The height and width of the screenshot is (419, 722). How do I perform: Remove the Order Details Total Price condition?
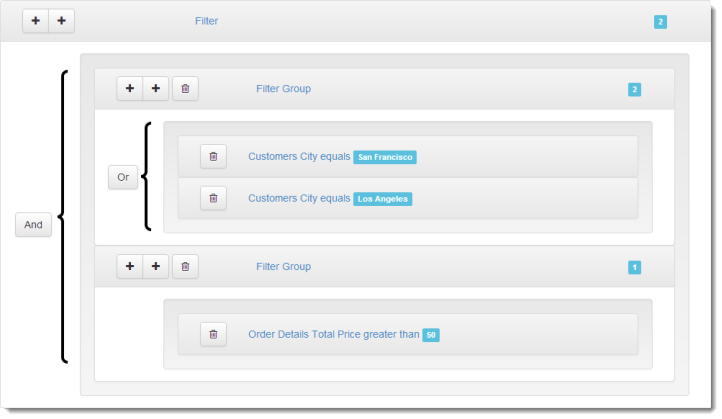(213, 335)
